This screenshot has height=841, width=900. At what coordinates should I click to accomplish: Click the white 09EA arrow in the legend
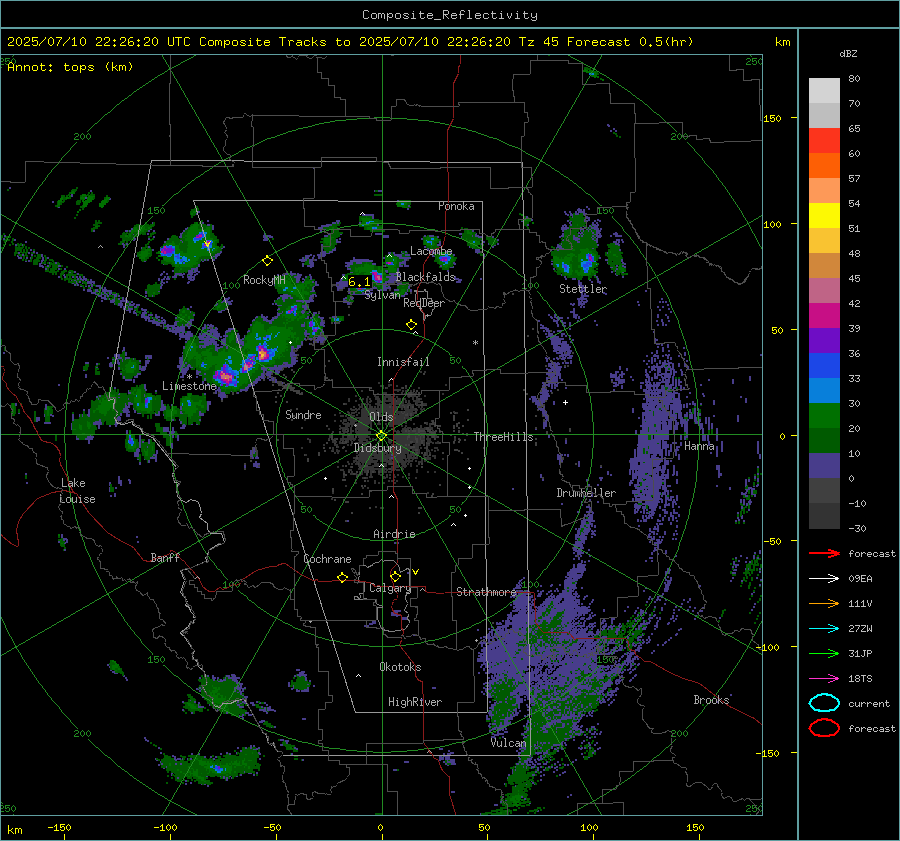[x=824, y=579]
